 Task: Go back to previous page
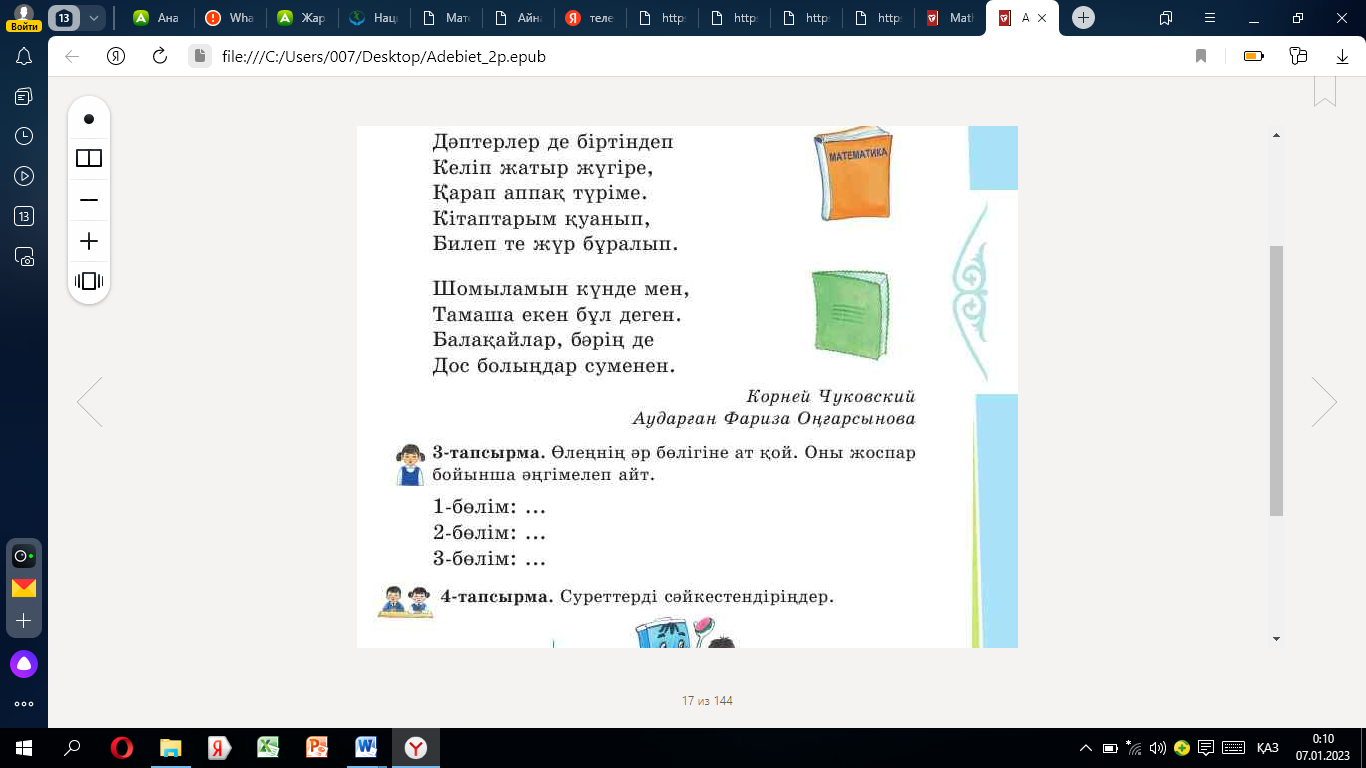coord(72,57)
